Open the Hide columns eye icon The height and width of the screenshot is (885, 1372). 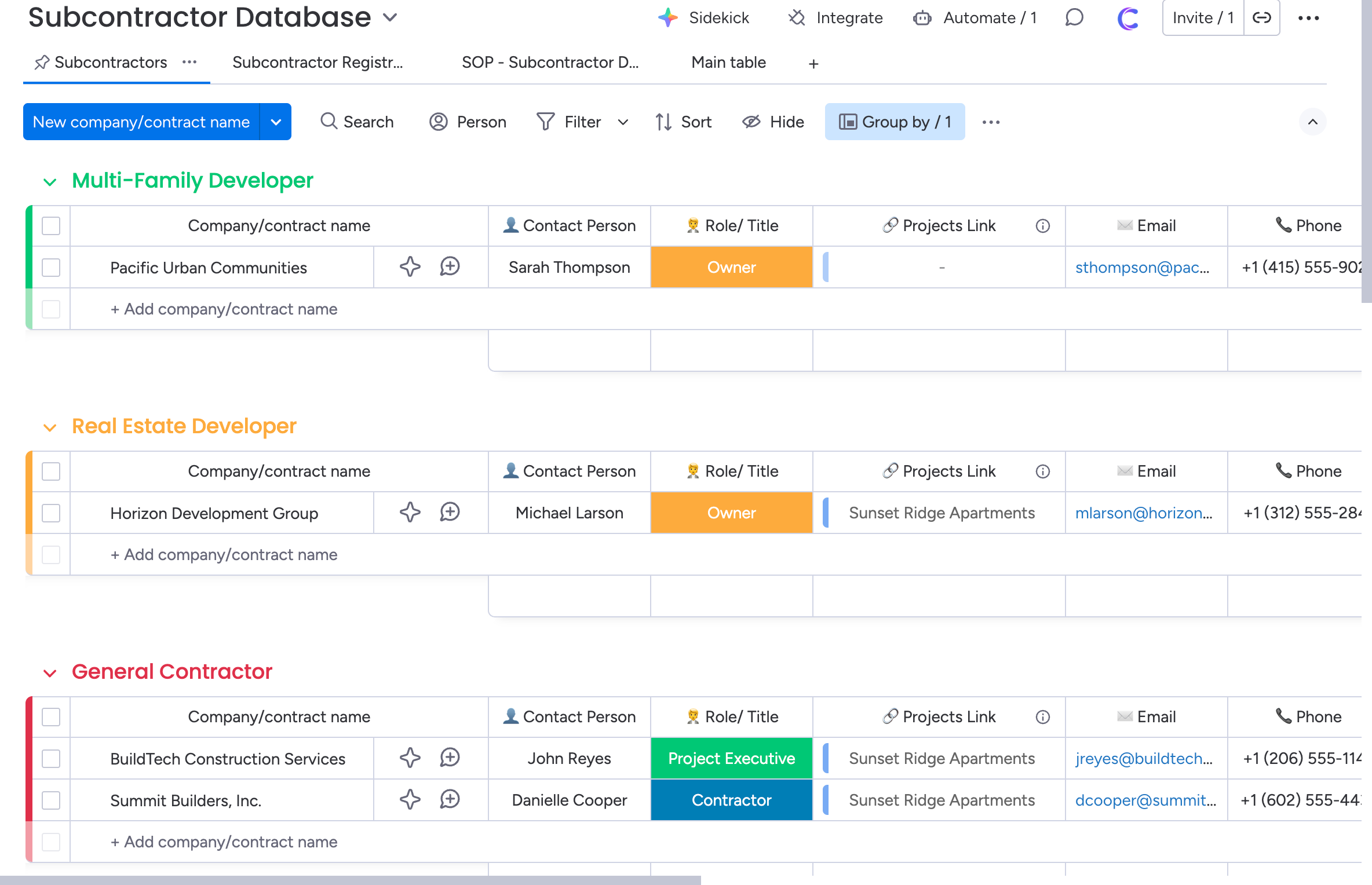click(x=751, y=122)
